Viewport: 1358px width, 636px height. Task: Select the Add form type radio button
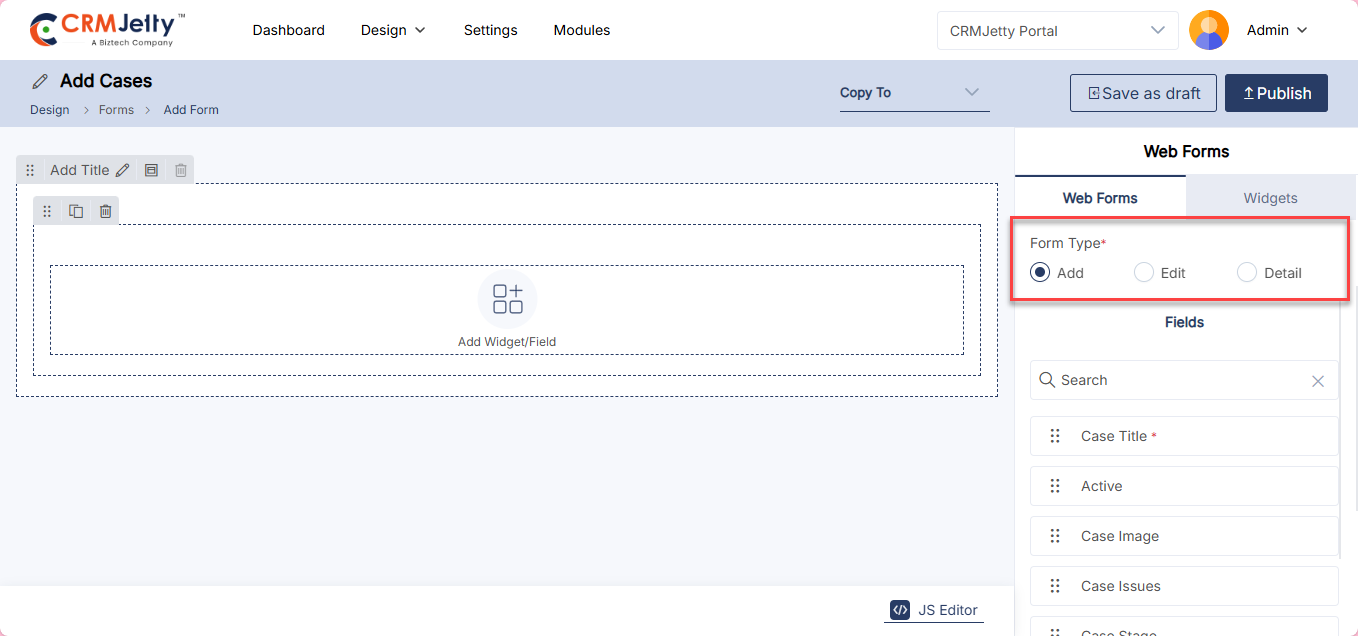[x=1040, y=272]
